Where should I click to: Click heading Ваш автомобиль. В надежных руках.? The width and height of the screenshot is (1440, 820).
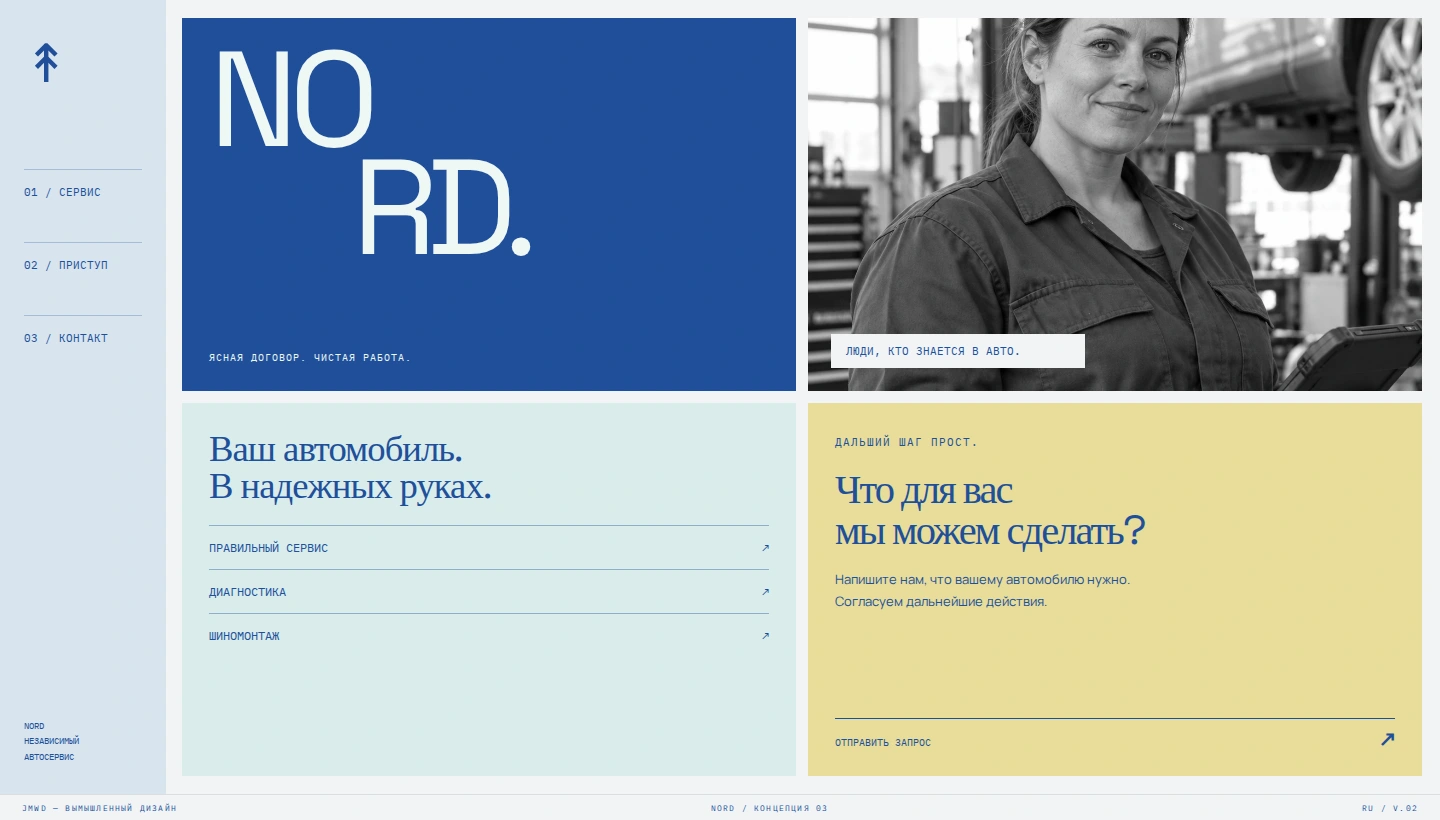coord(350,468)
